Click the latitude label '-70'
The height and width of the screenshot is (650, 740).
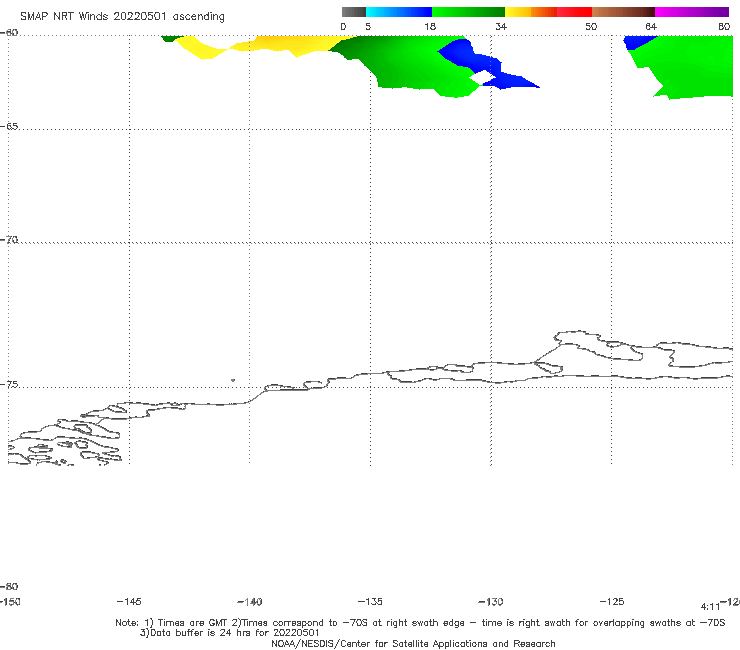(x=9, y=240)
